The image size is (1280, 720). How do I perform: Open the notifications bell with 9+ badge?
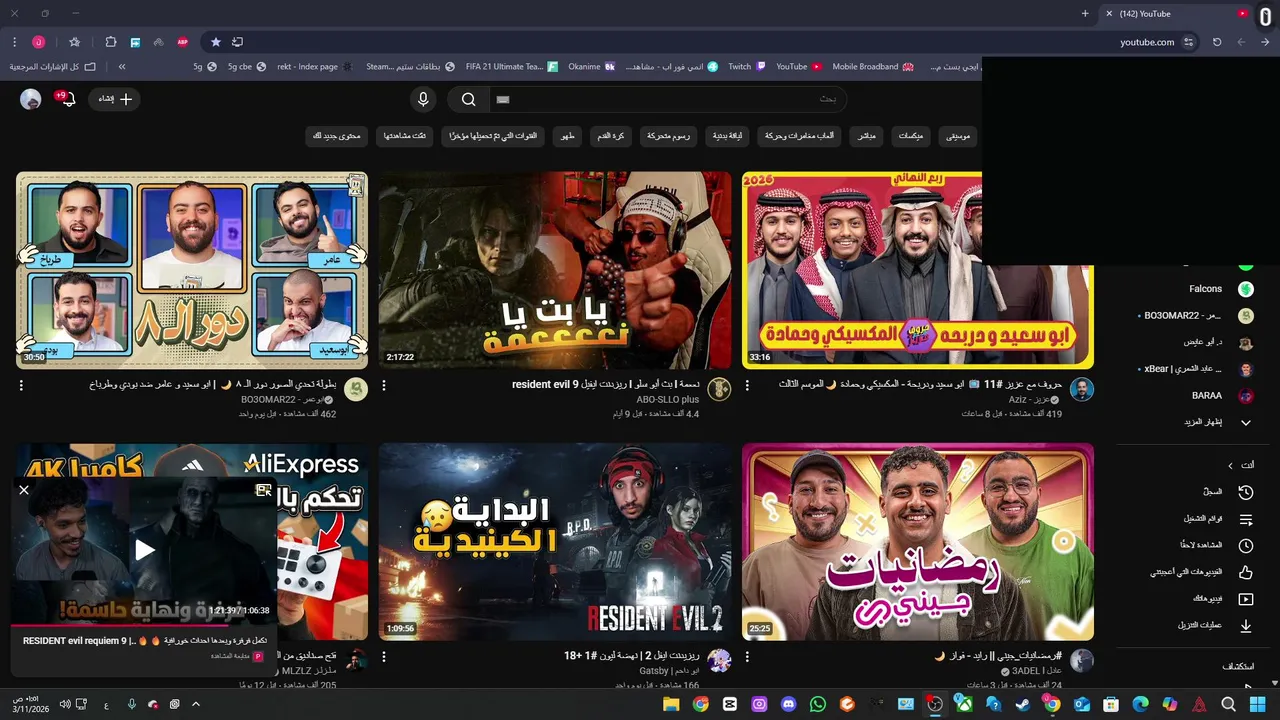(x=68, y=99)
